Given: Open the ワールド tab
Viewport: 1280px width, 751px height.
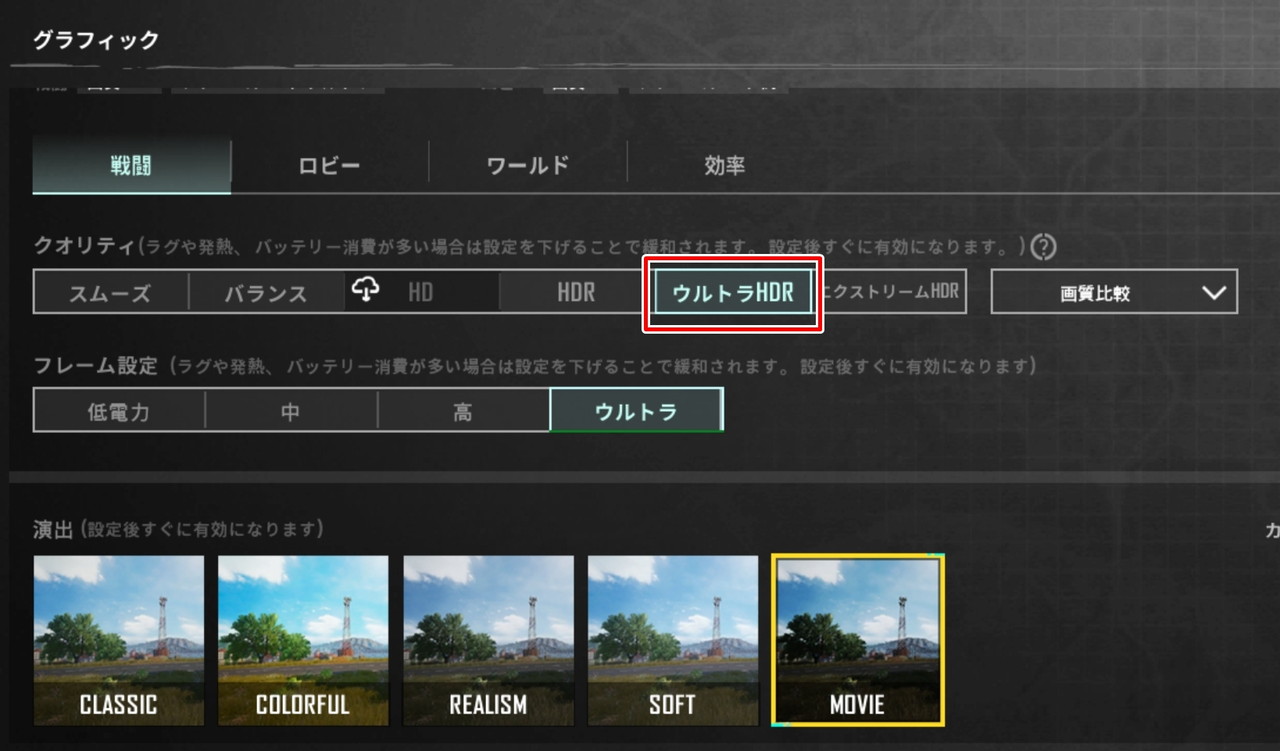Looking at the screenshot, I should pos(528,166).
